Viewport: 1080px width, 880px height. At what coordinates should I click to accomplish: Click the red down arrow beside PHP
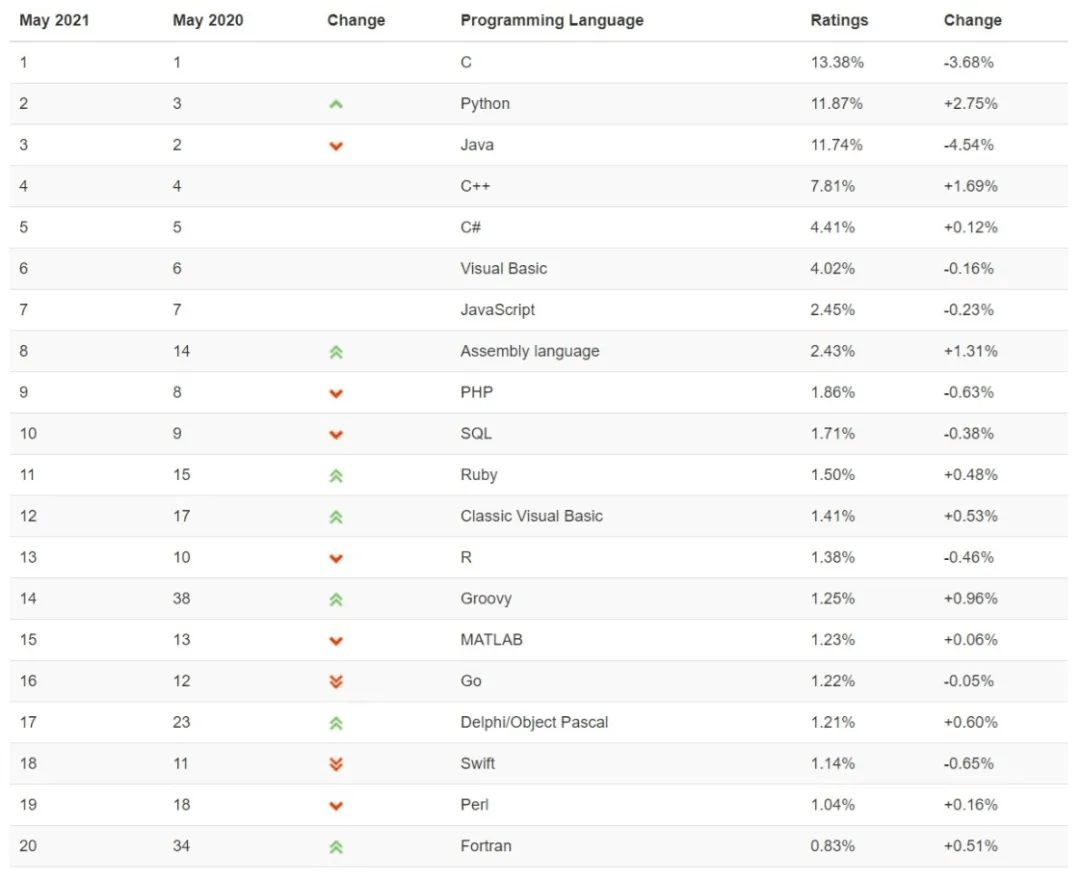[336, 393]
